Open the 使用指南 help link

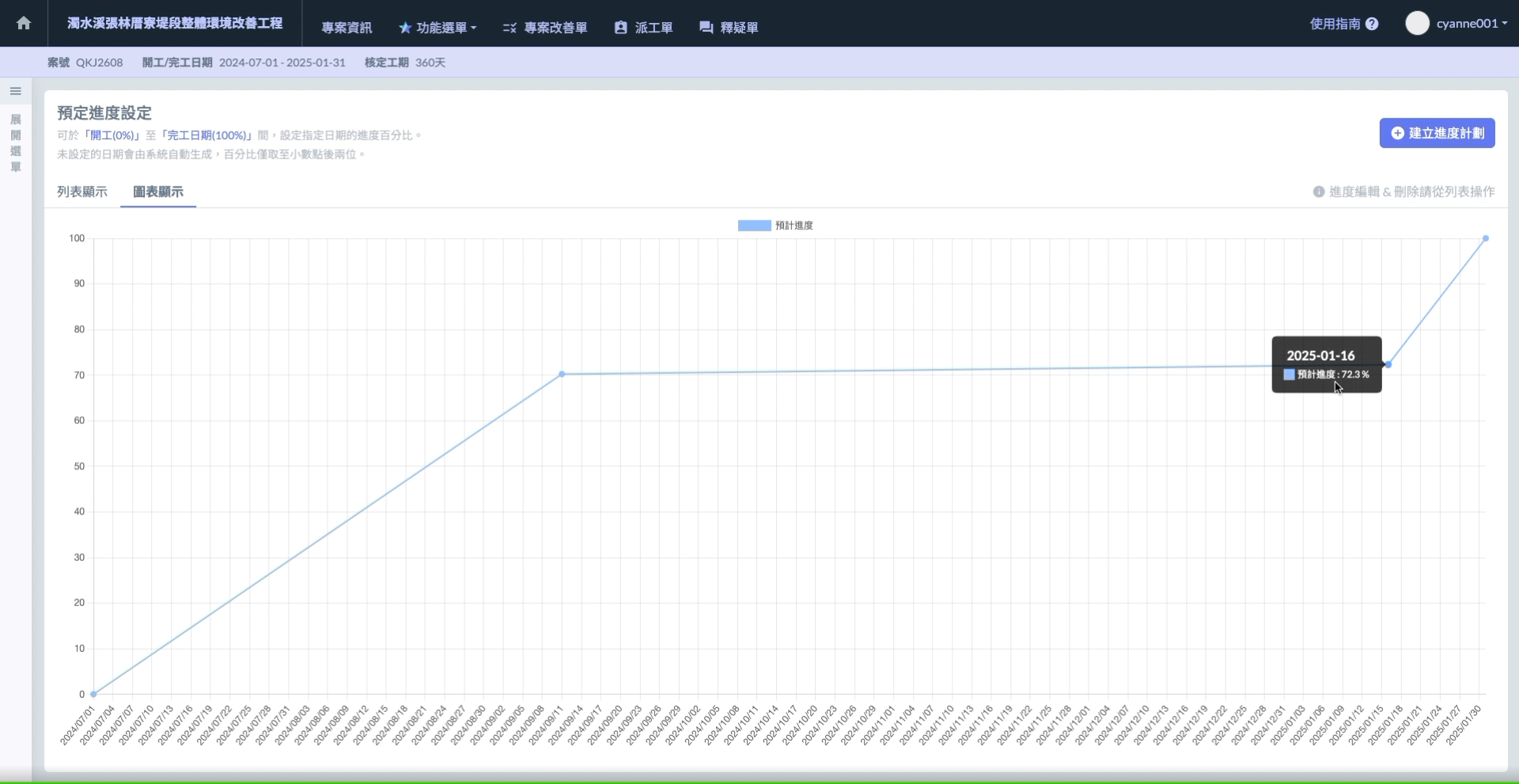coord(1344,24)
